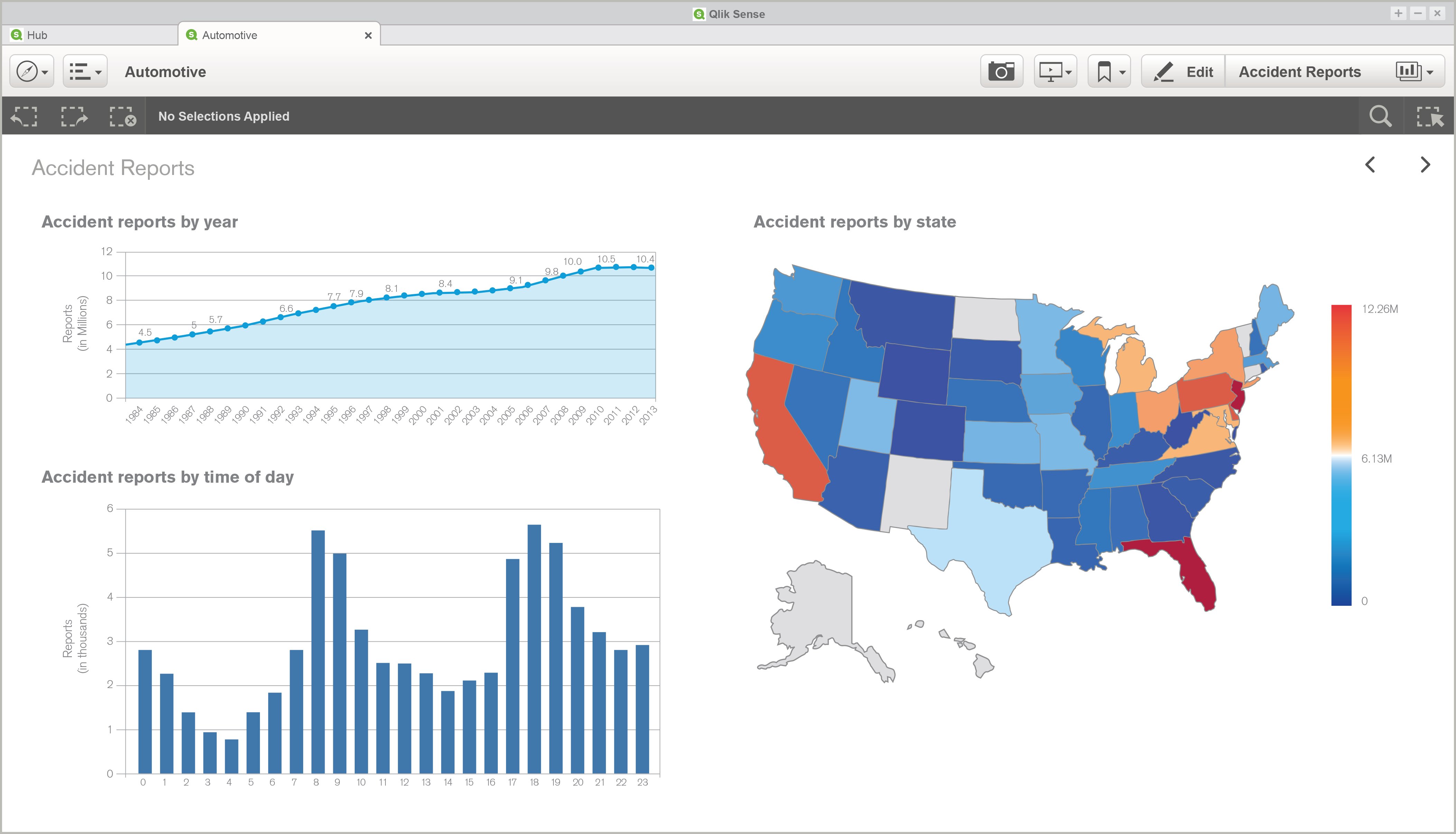Select the Automotive tab
The width and height of the screenshot is (1456, 834).
(229, 35)
